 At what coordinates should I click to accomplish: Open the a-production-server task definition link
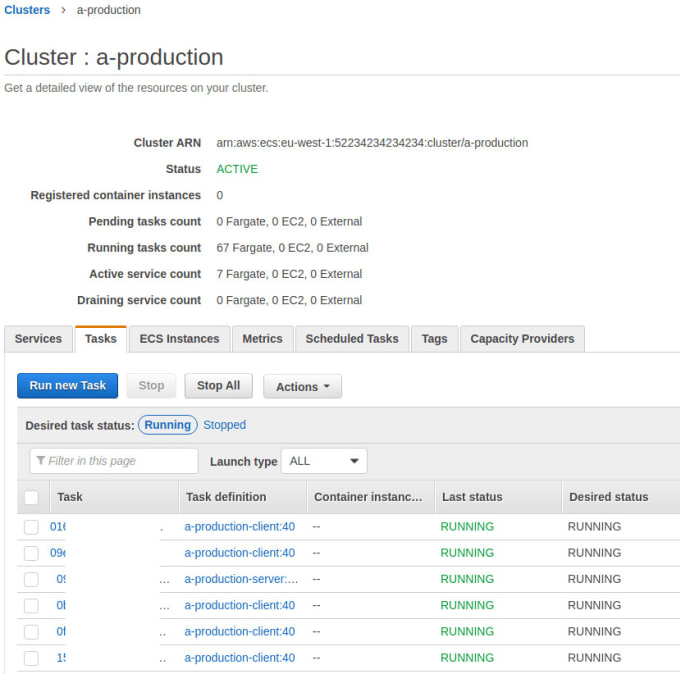[241, 579]
